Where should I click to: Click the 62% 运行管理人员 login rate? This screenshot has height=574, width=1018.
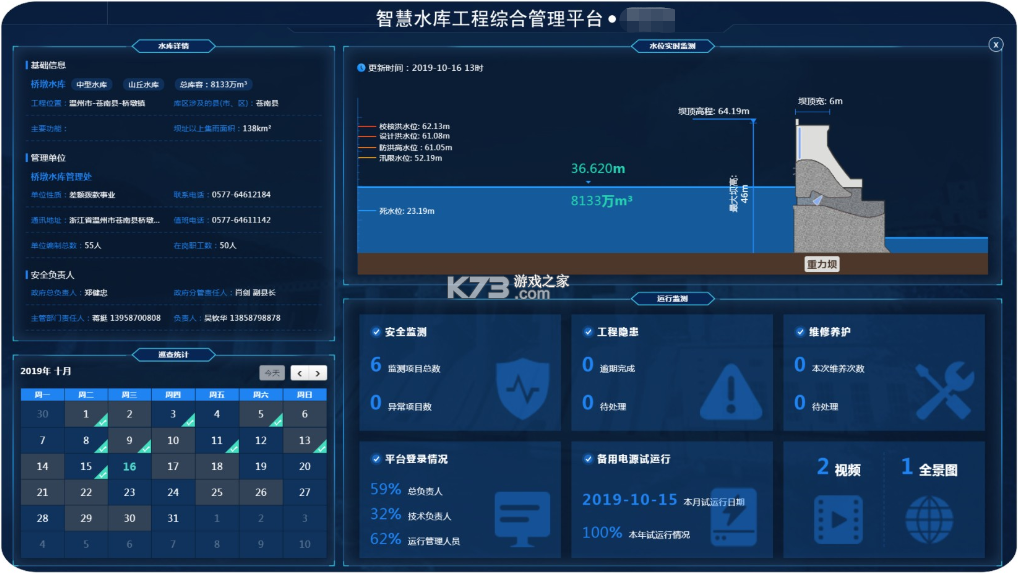coord(415,539)
